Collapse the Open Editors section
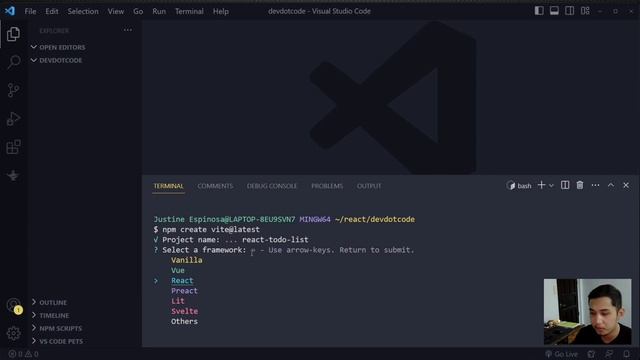640x360 pixels. [58, 47]
